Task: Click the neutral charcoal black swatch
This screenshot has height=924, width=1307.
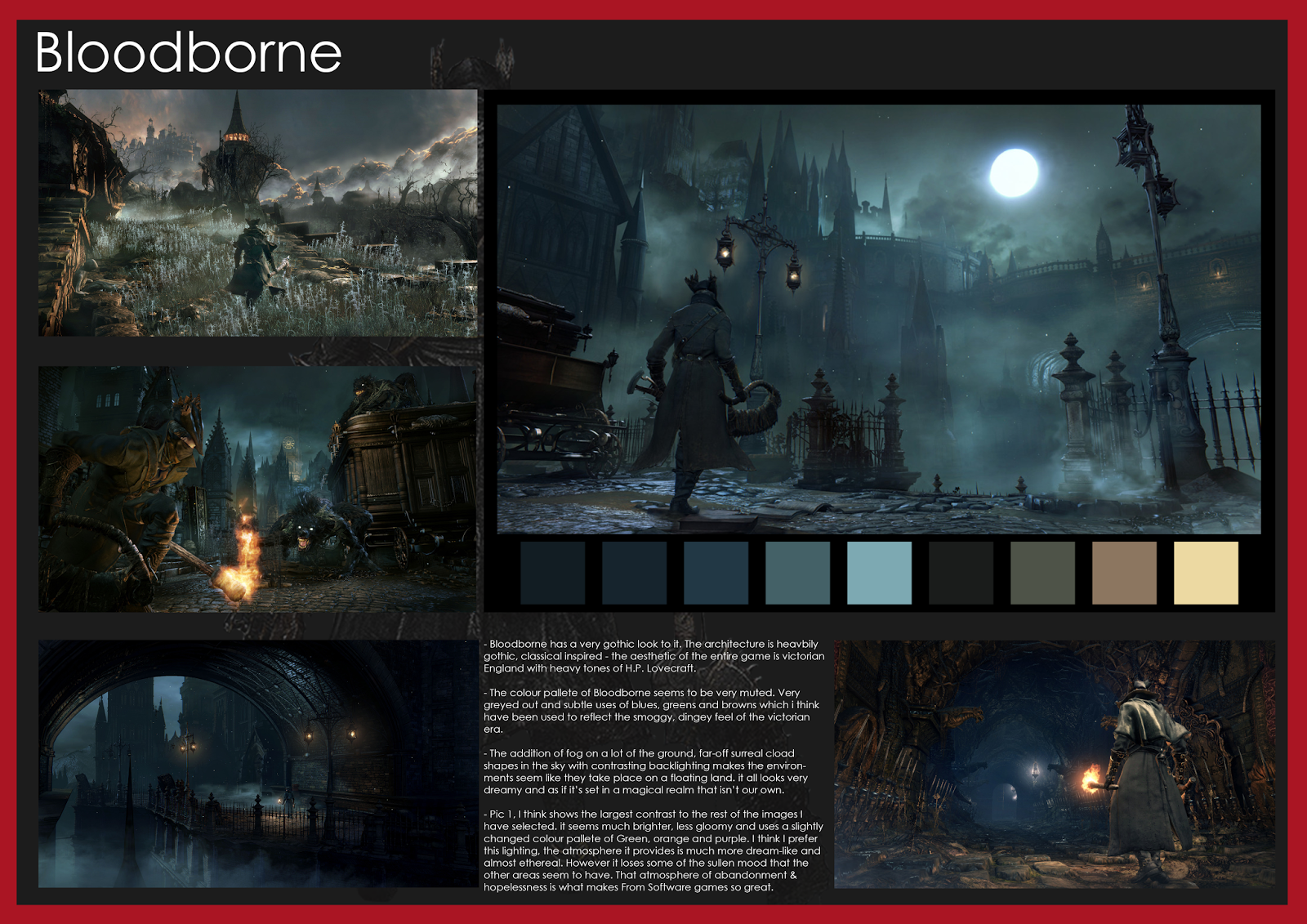Action: (x=961, y=573)
